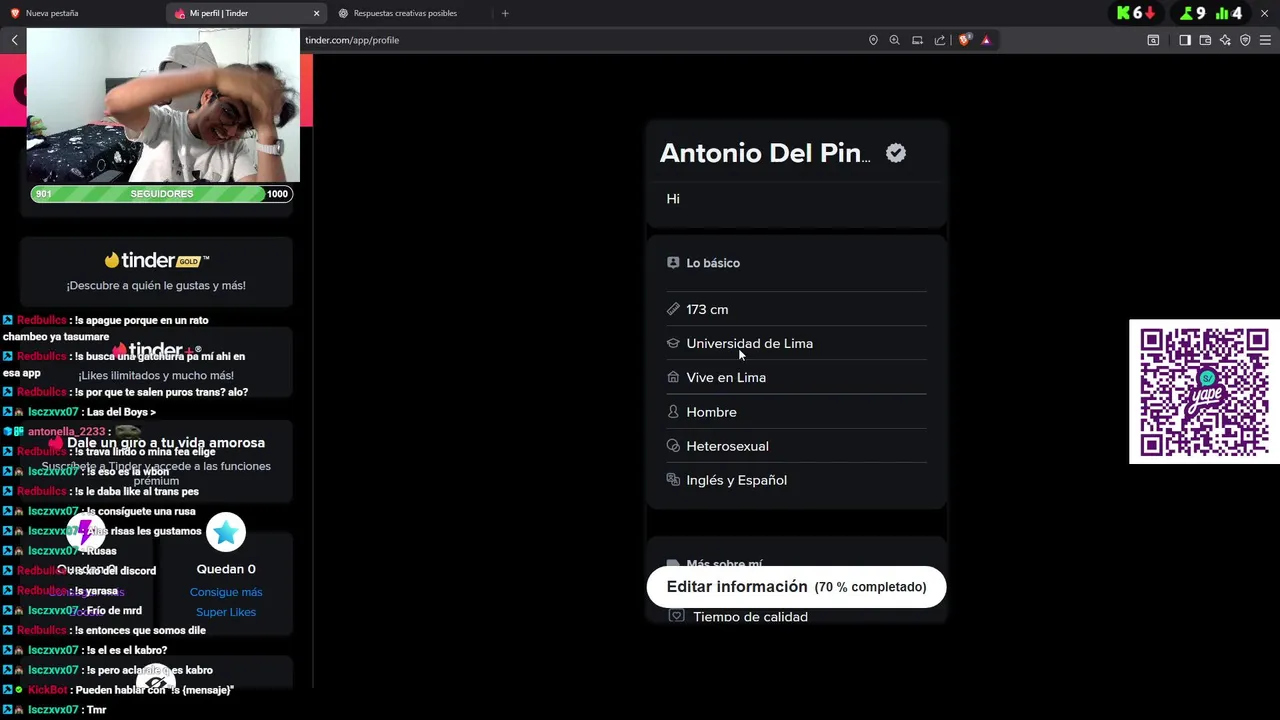Click the Tinder Plus promo card

tap(156, 361)
